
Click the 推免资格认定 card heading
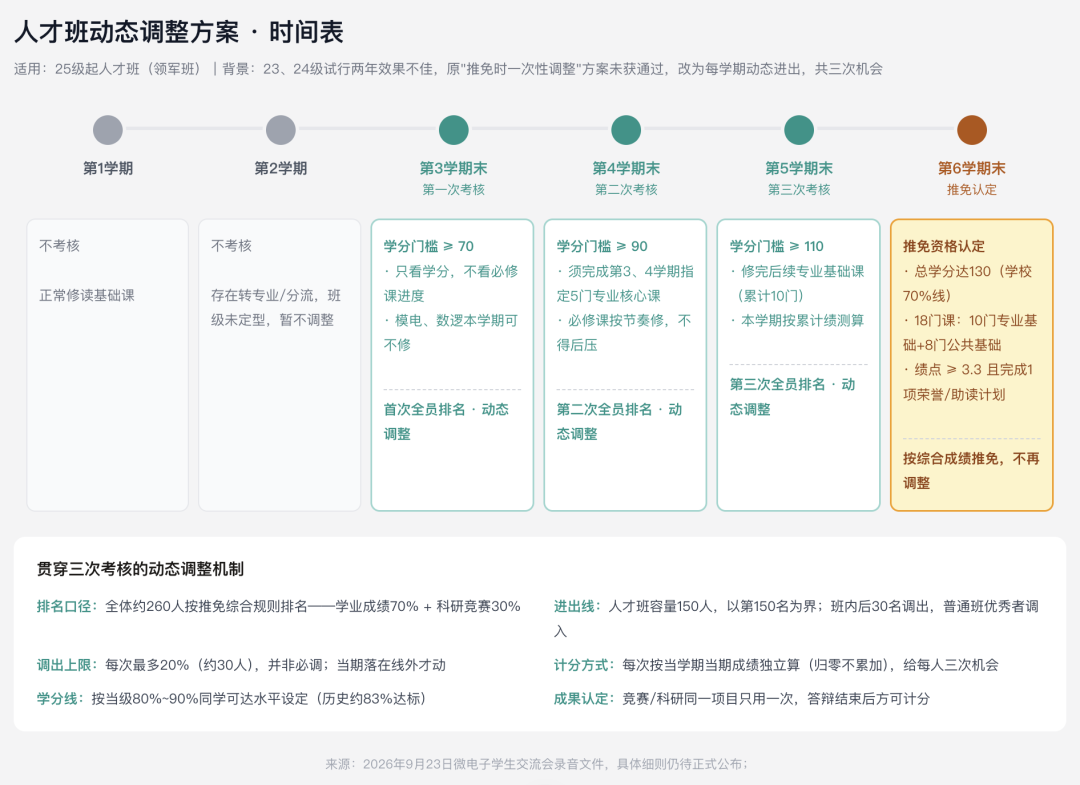coord(944,246)
